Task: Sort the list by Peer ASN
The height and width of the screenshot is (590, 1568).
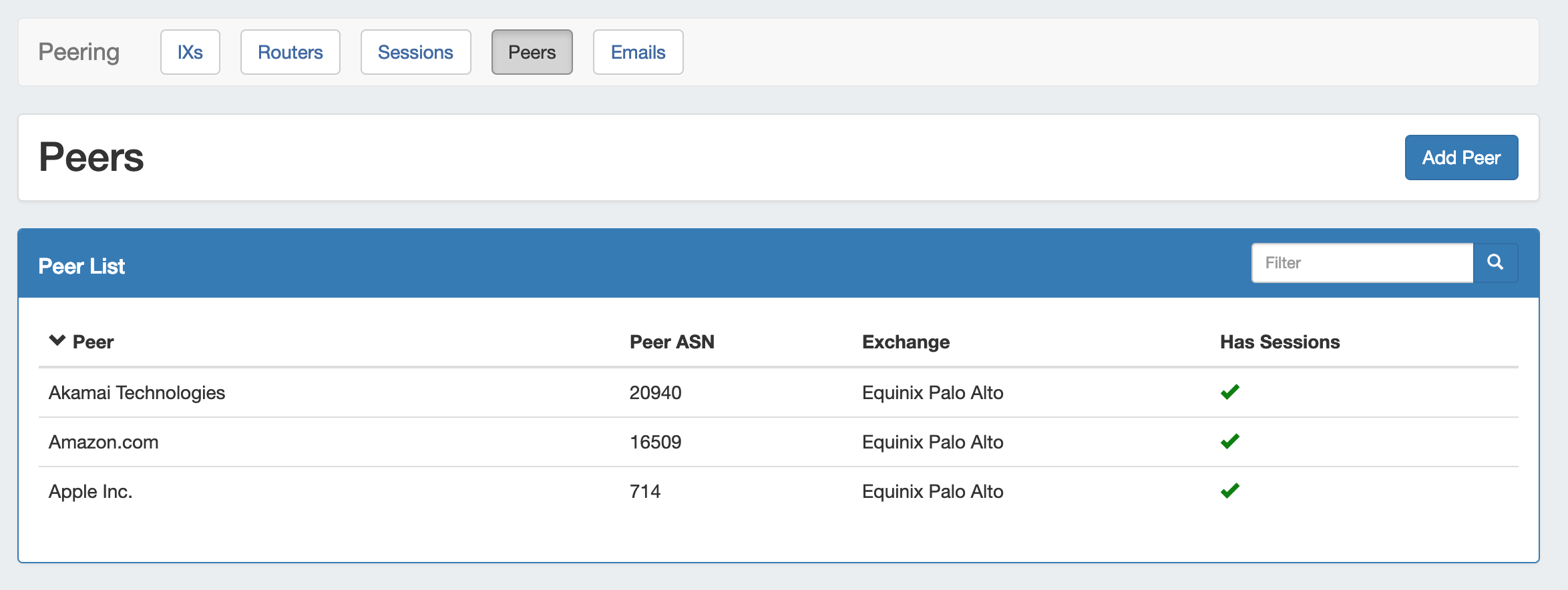Action: click(671, 342)
